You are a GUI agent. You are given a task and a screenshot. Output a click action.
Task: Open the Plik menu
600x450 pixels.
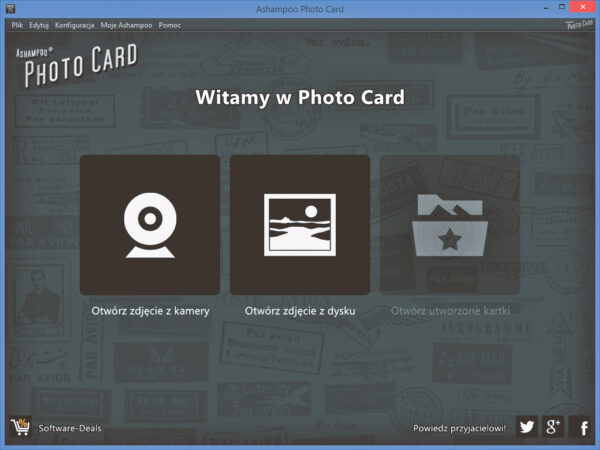tap(17, 23)
